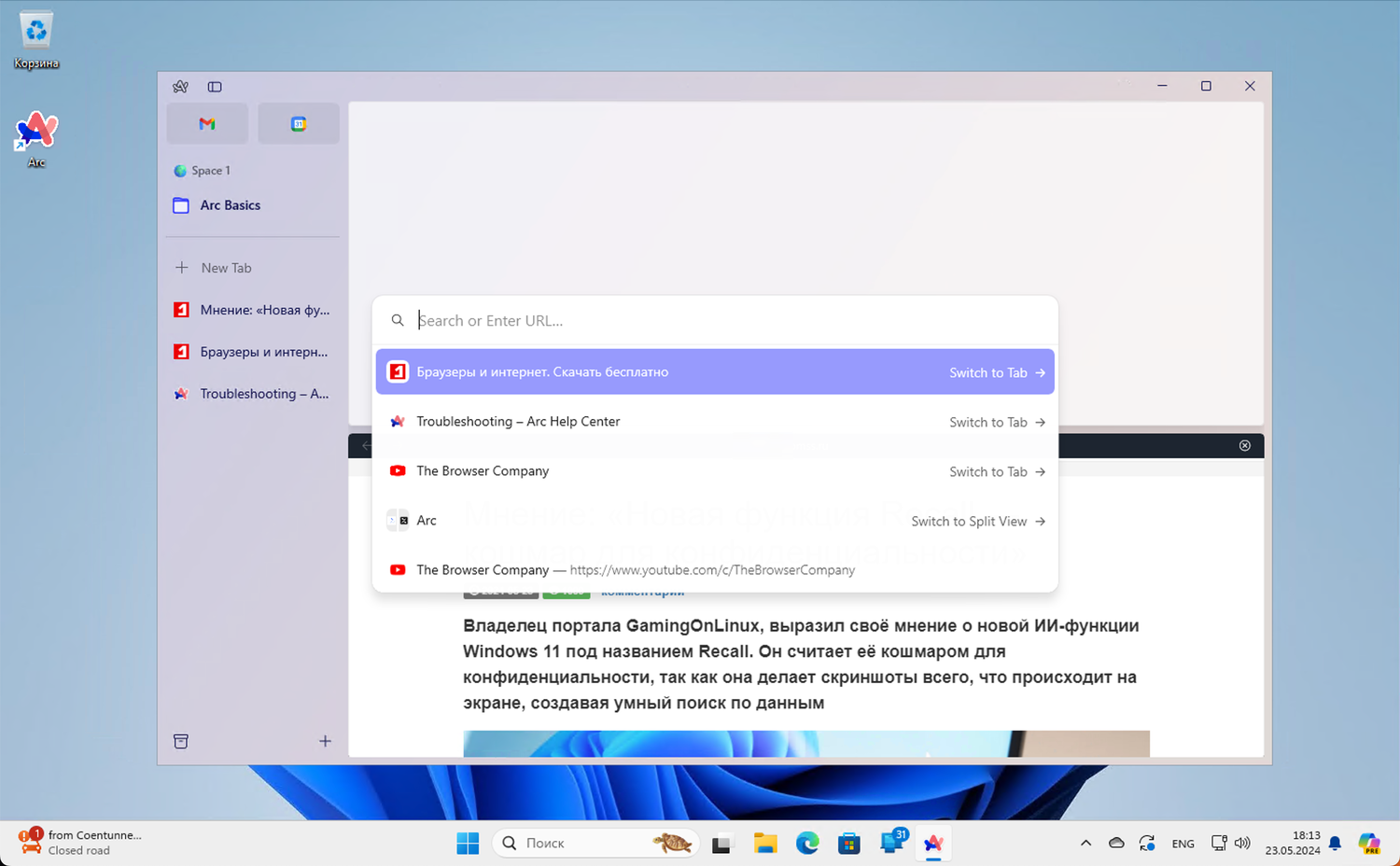
Task: Open the Mail app with 31 badge
Action: pyautogui.click(x=893, y=842)
